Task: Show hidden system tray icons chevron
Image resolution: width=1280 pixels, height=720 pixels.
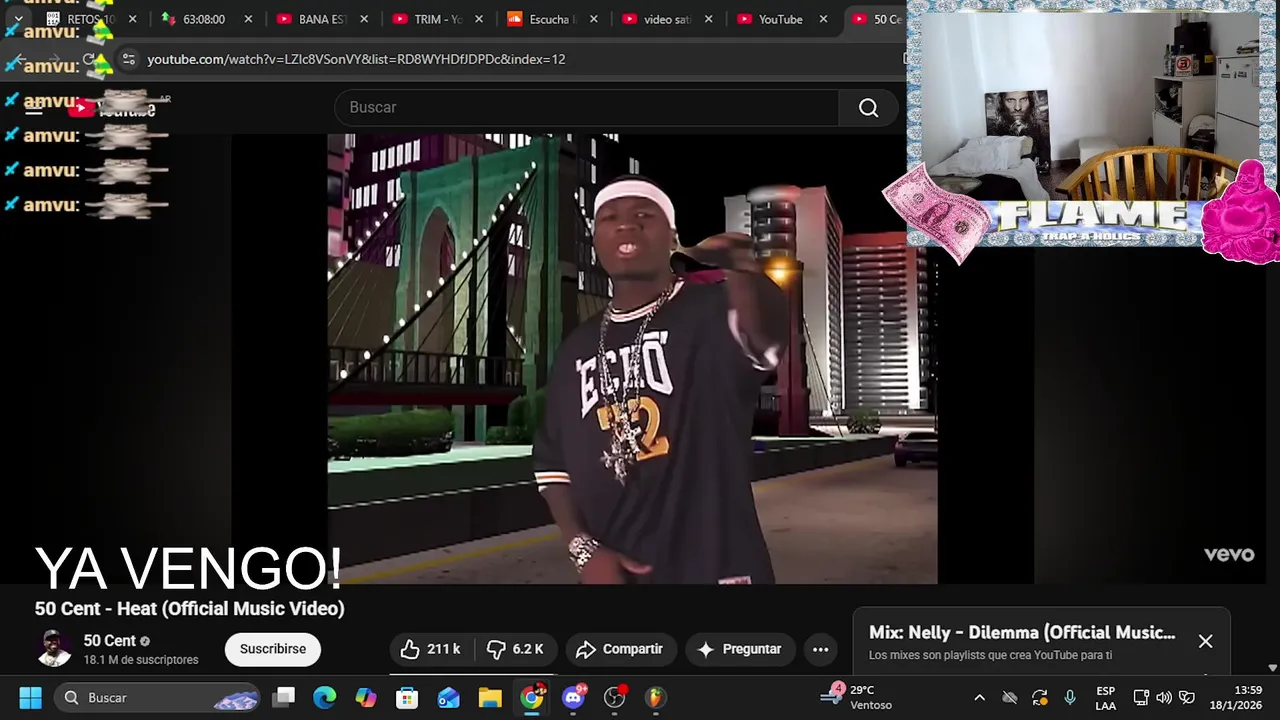Action: tap(980, 697)
